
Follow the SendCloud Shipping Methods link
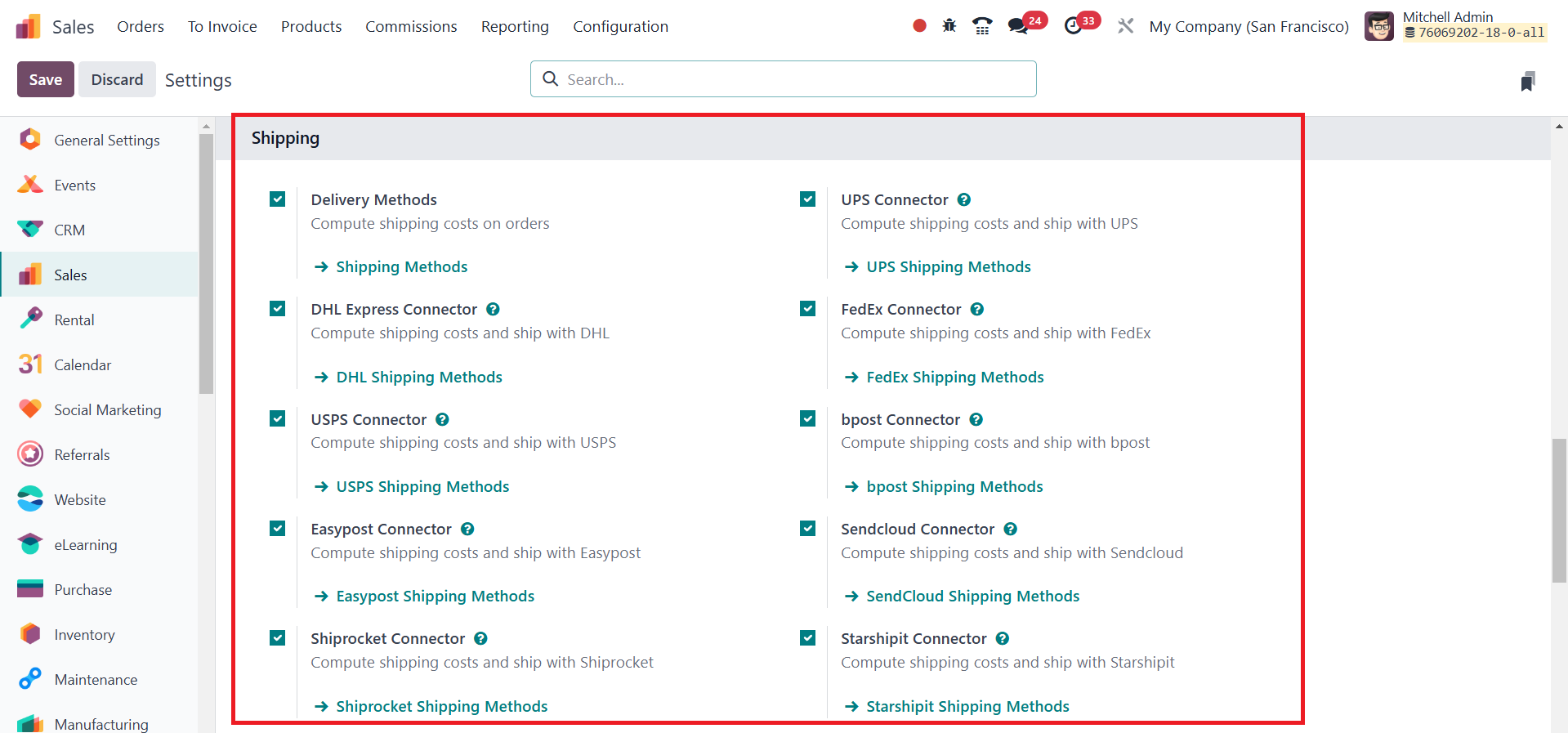[962, 597]
